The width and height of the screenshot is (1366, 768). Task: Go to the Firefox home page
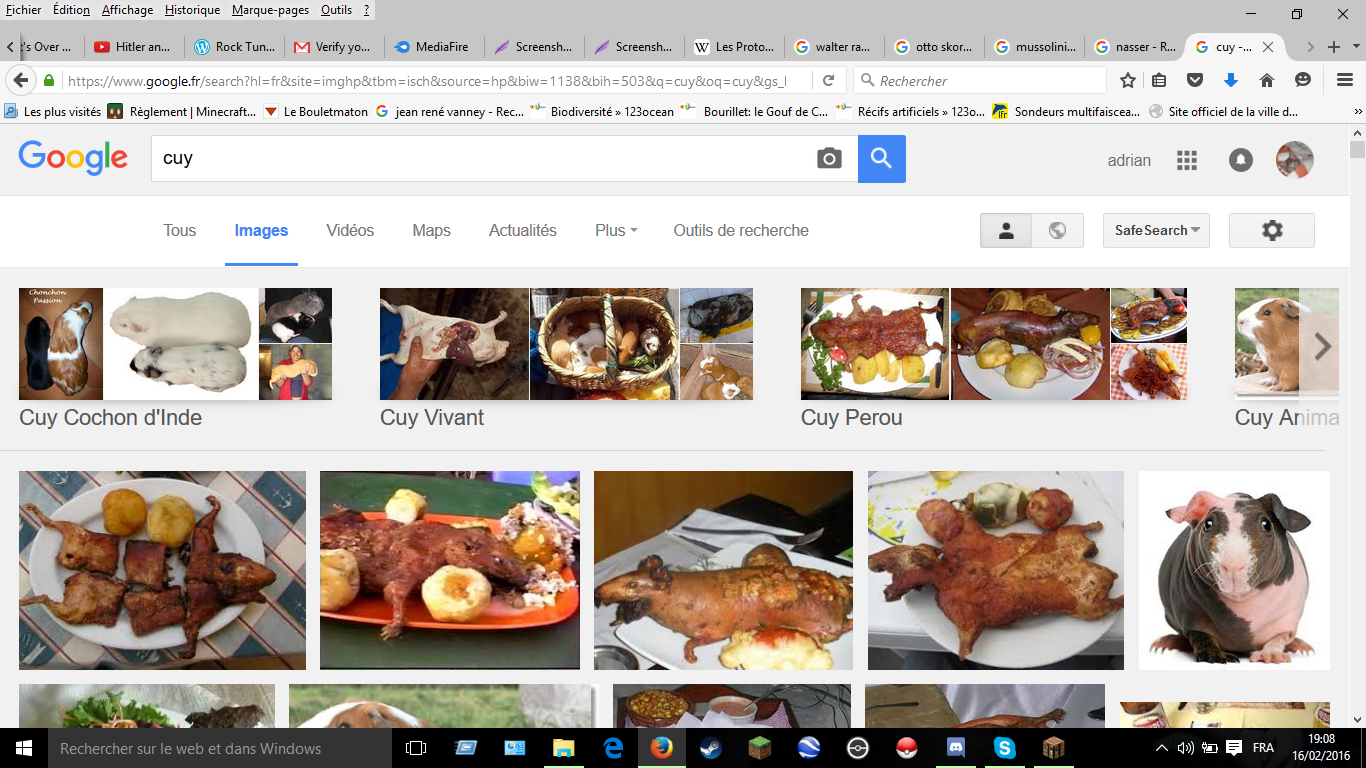(1267, 80)
